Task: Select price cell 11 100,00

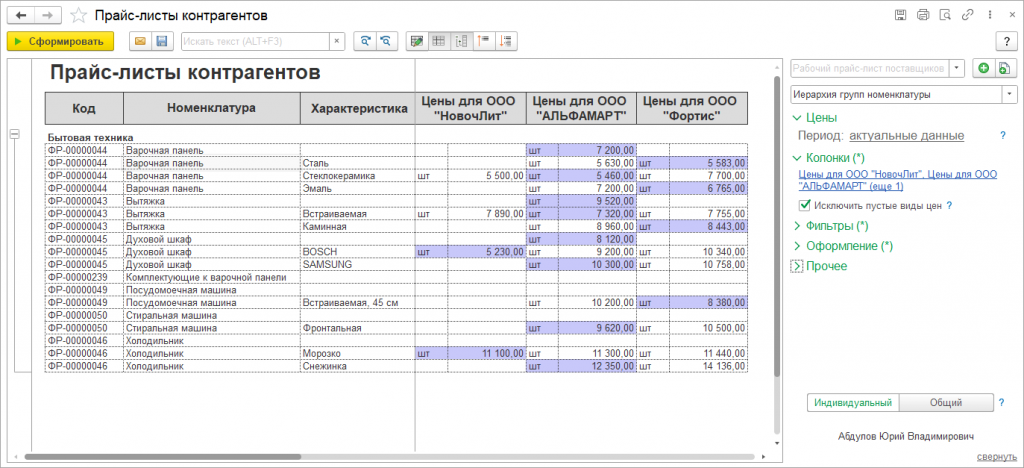Action: pyautogui.click(x=487, y=353)
